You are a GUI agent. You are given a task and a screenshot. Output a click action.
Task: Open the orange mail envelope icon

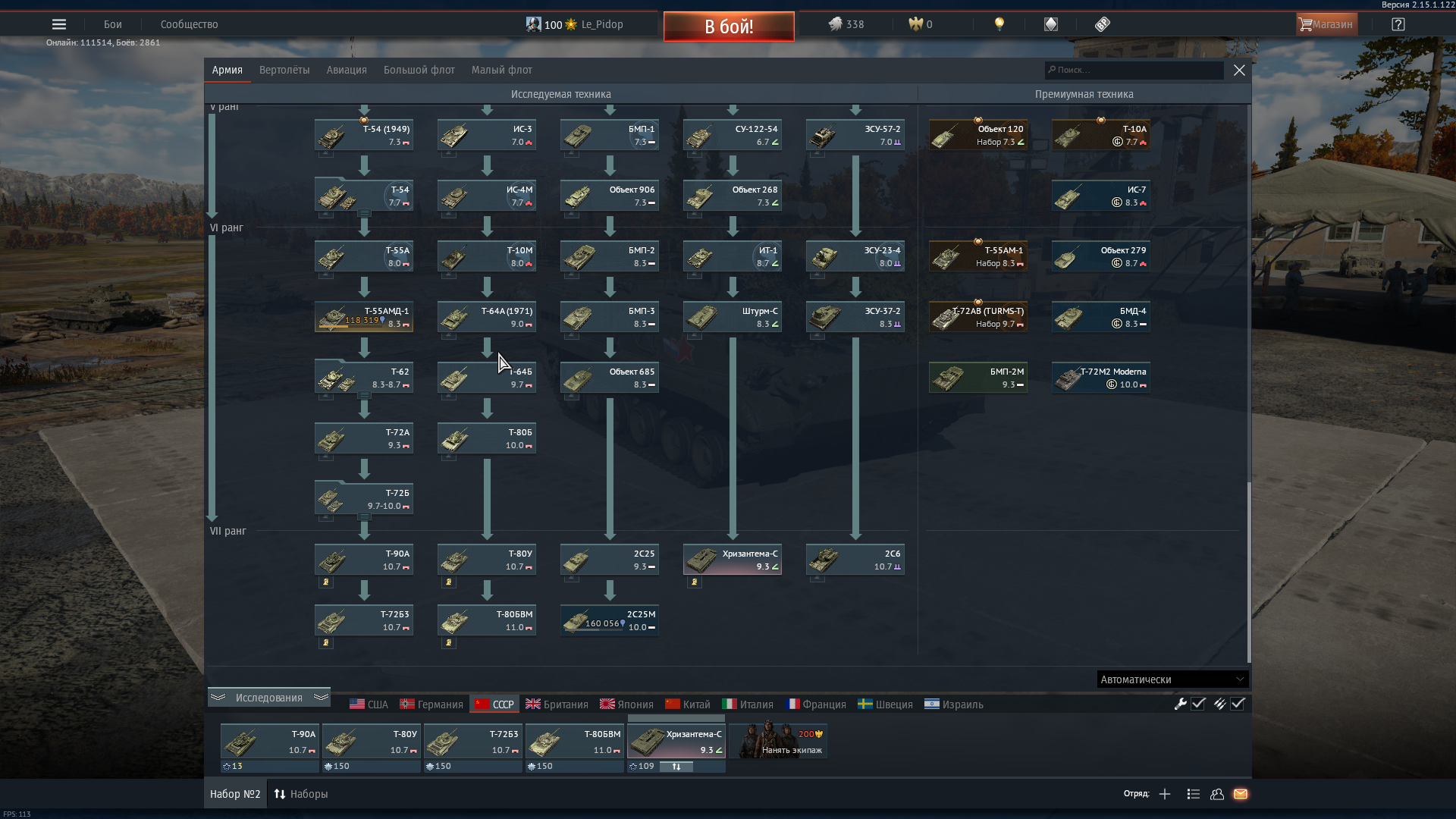pos(1241,794)
